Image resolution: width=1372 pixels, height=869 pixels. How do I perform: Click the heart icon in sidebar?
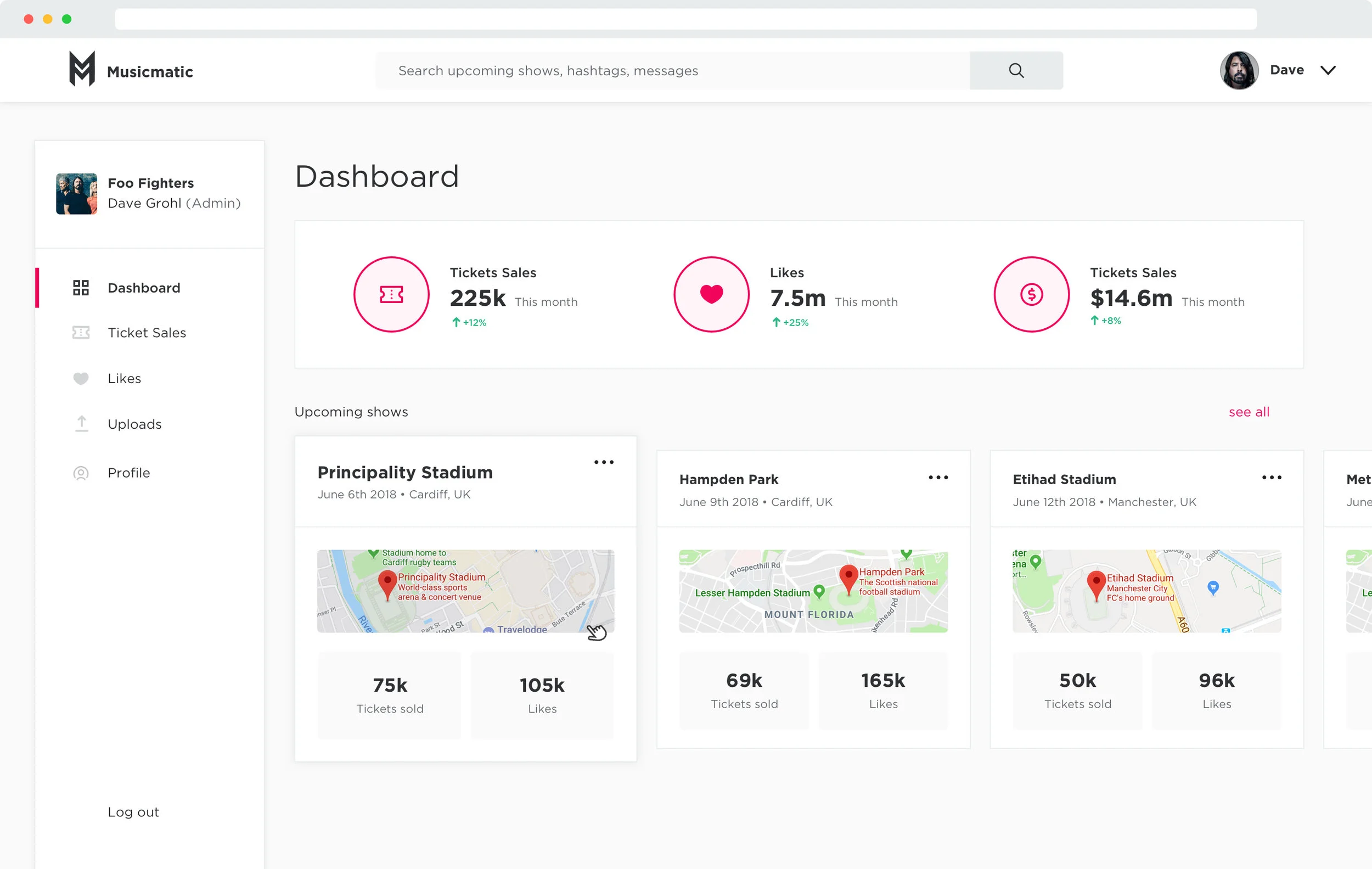81,378
